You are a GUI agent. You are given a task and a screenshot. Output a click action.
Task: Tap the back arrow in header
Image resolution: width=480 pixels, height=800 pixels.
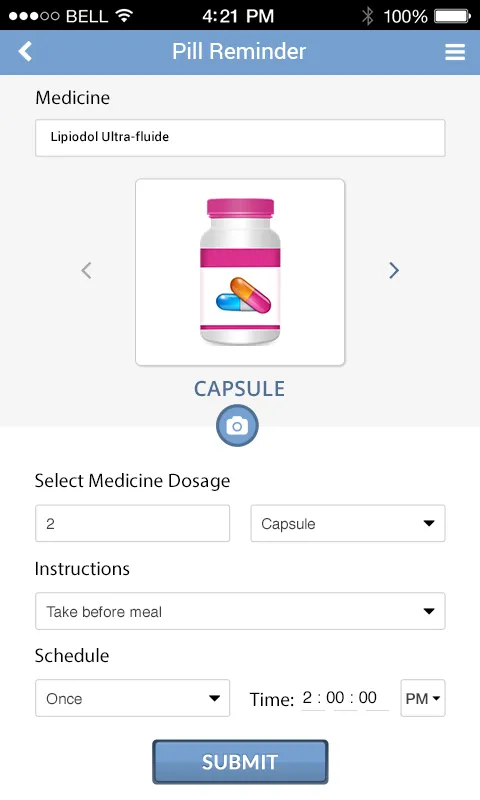click(x=25, y=52)
